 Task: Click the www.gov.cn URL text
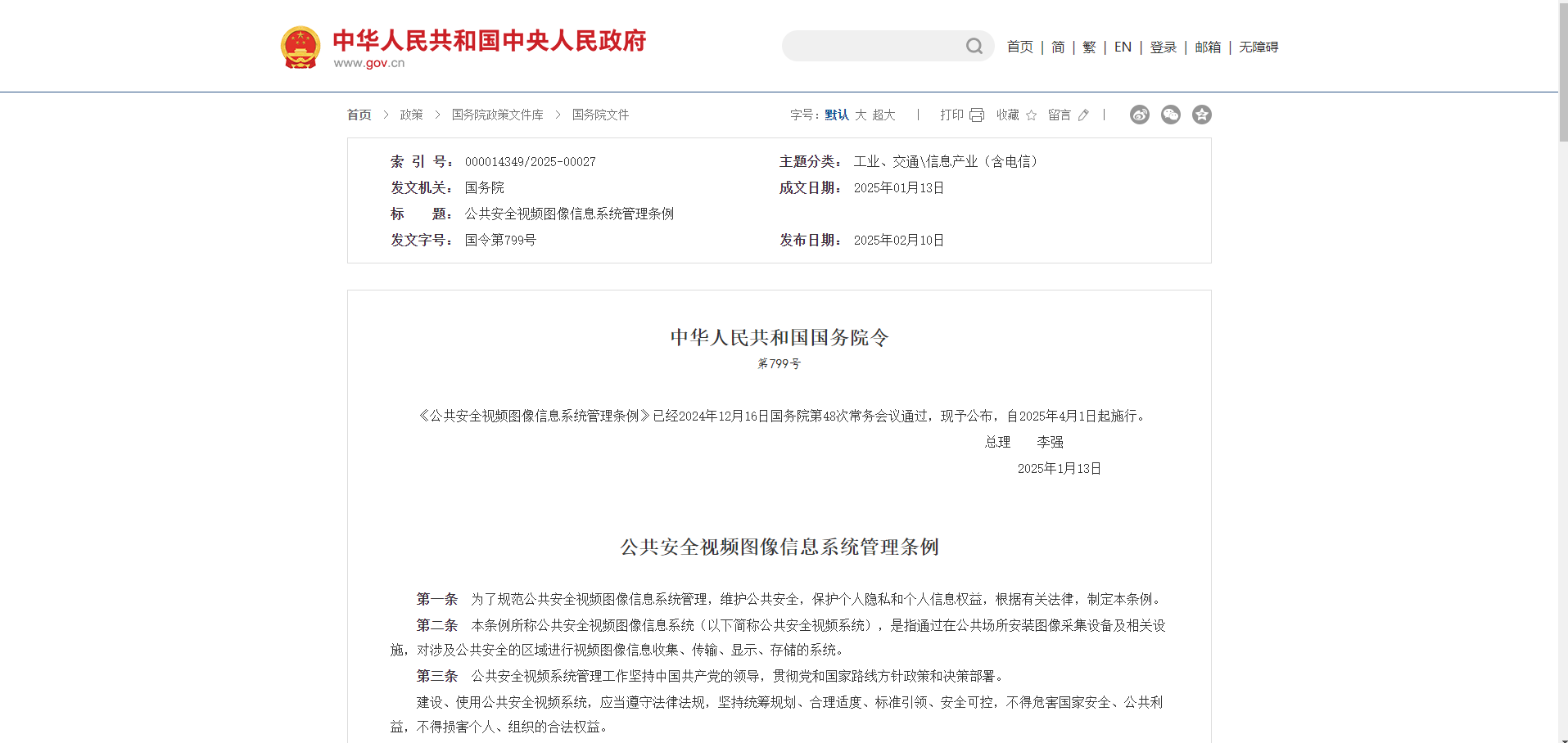[369, 63]
